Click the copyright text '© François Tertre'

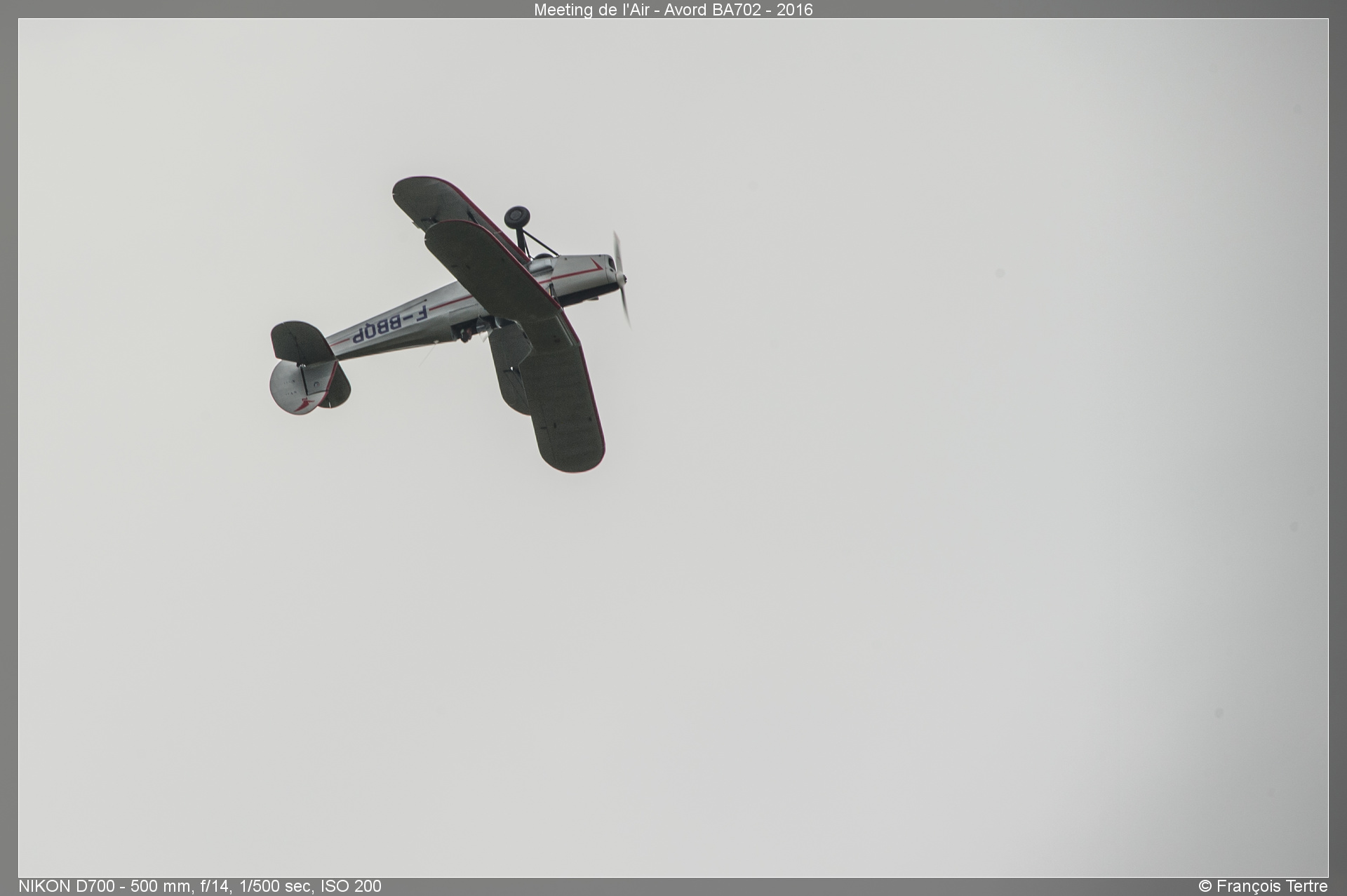pos(1263,886)
